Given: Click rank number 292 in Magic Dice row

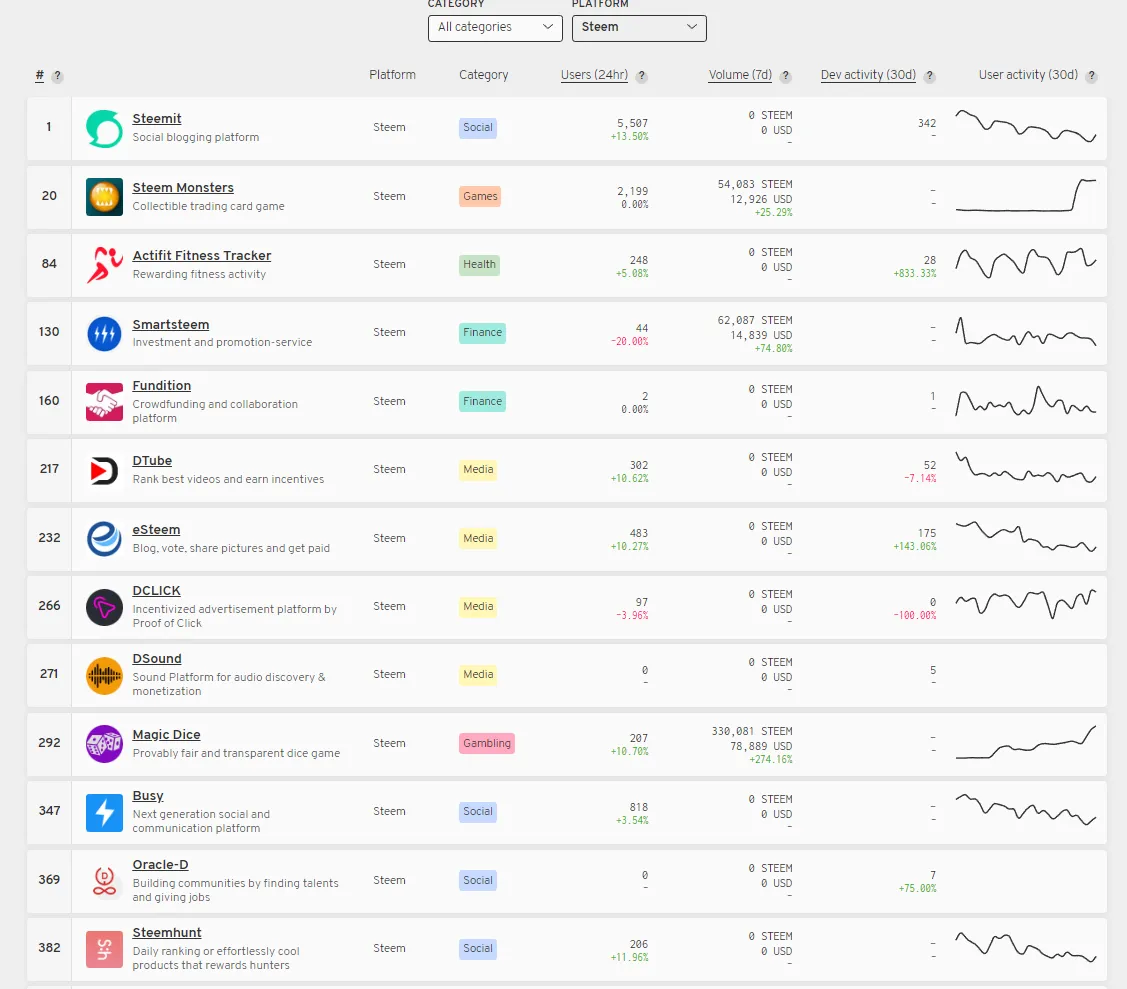Looking at the screenshot, I should pos(49,743).
